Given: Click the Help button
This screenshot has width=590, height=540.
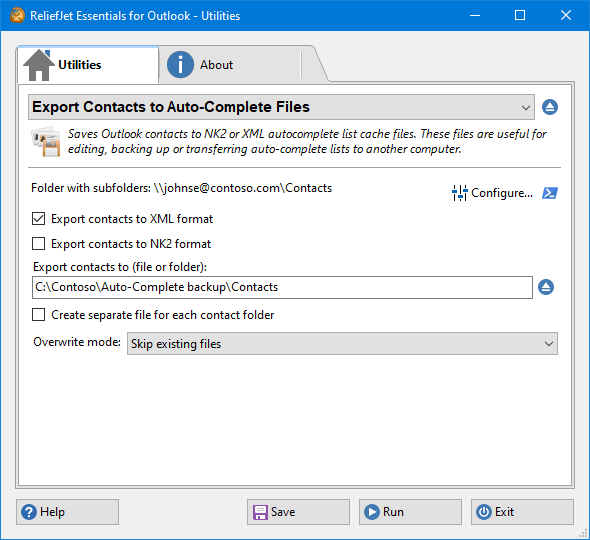Looking at the screenshot, I should (x=67, y=512).
